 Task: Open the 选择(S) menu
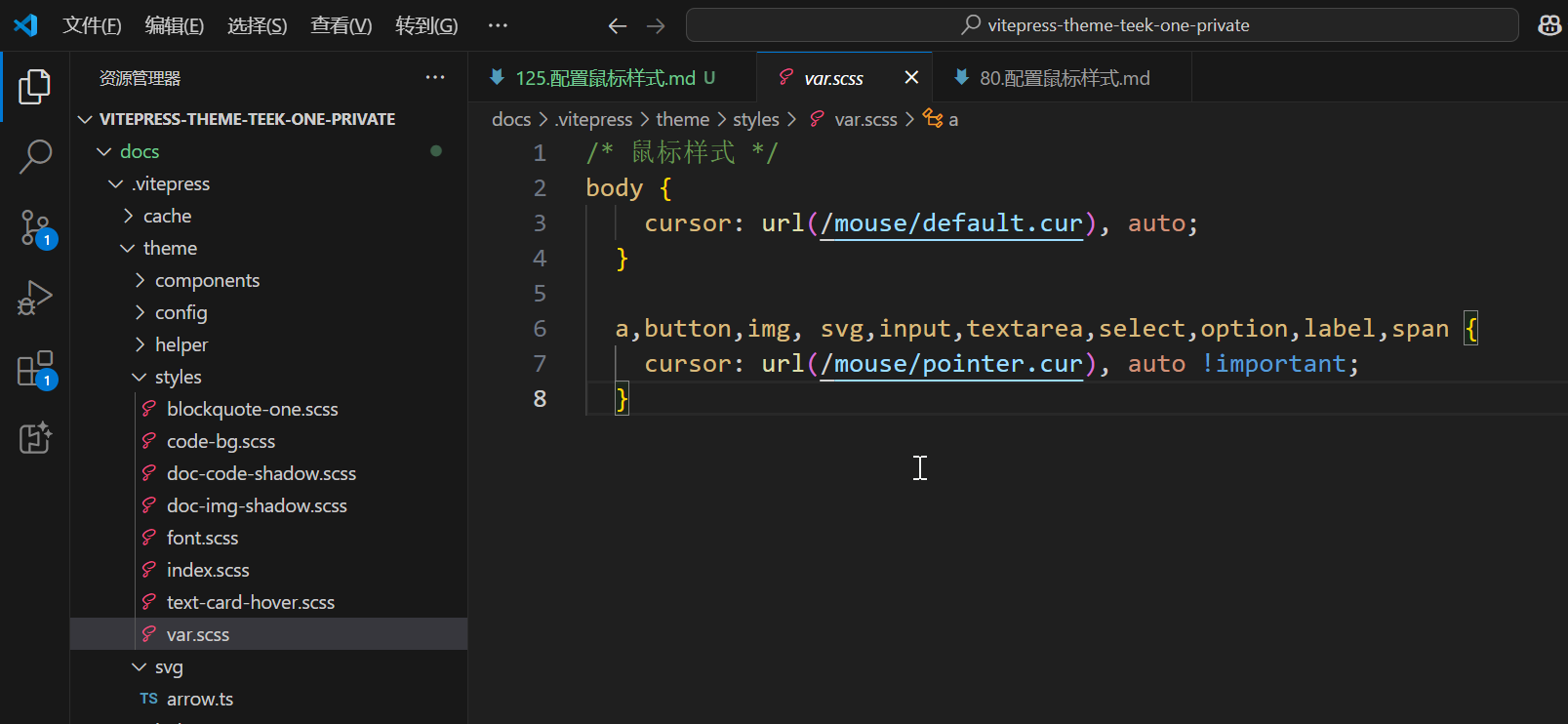pos(258,25)
